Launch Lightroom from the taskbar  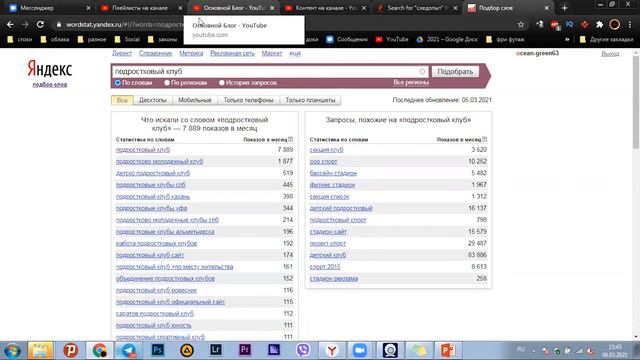coord(216,350)
